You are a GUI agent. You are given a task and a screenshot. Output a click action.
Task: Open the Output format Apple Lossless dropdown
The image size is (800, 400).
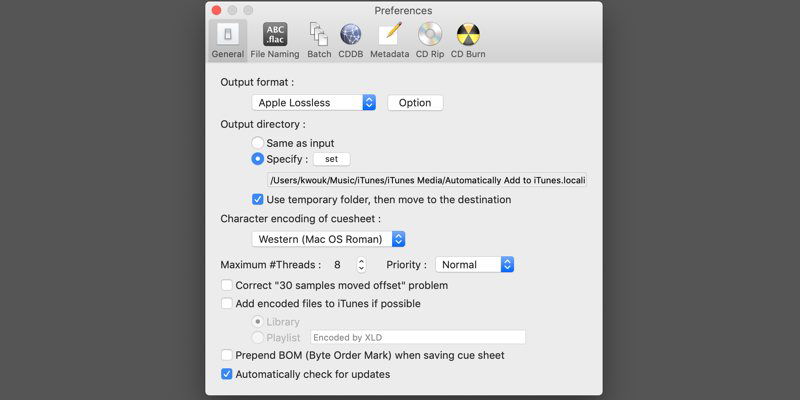tap(314, 103)
